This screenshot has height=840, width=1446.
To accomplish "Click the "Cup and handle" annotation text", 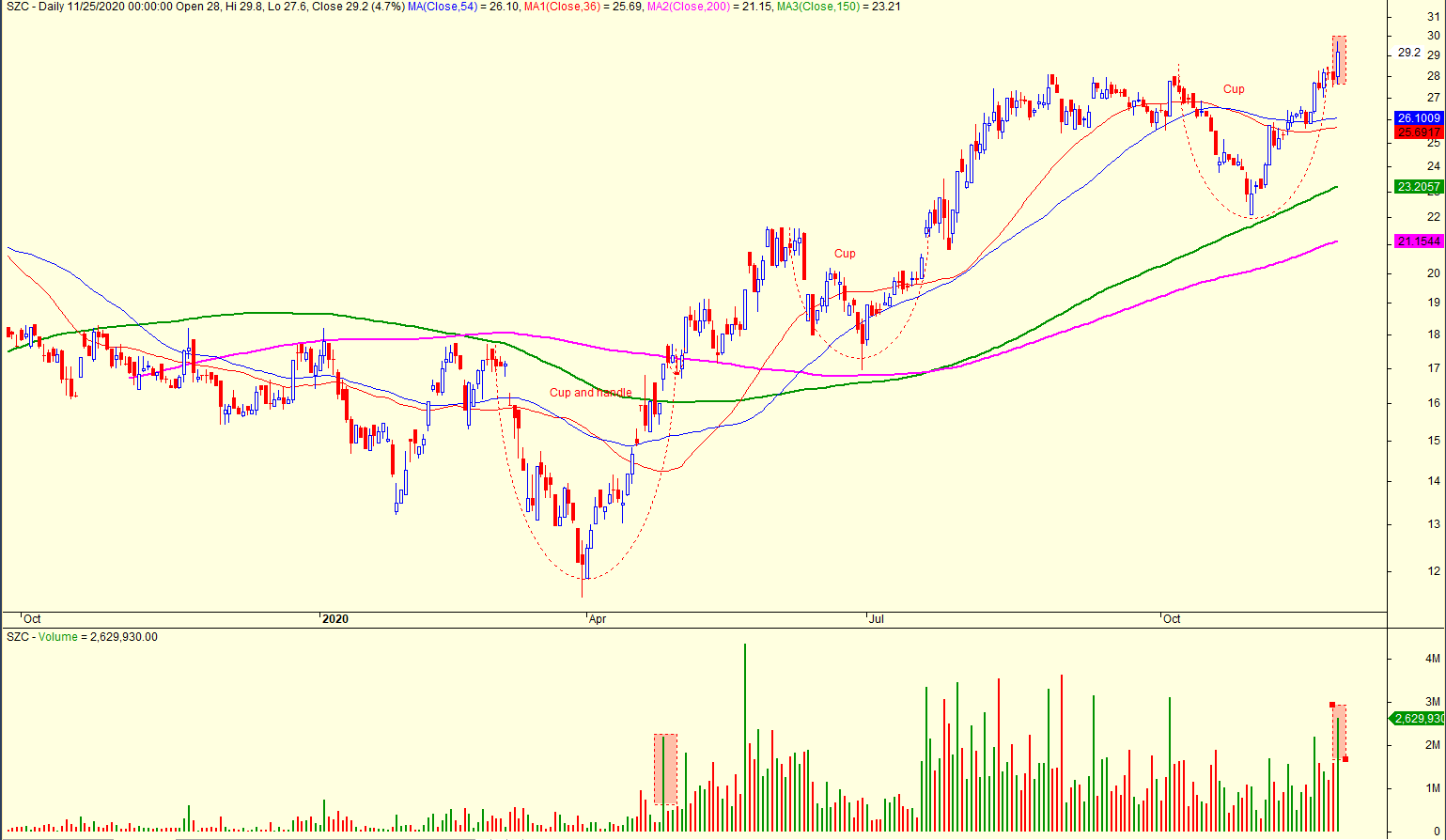I will point(590,393).
